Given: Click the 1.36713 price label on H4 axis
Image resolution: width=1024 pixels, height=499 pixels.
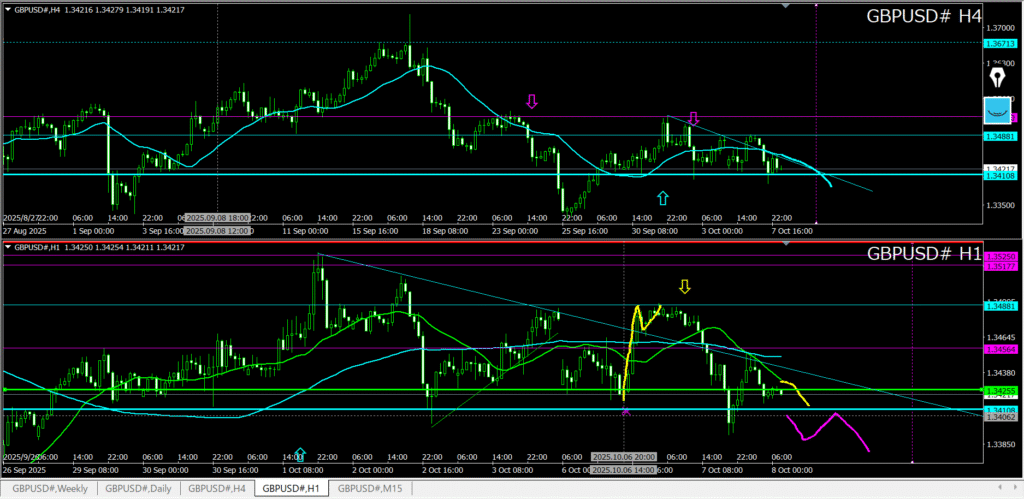Looking at the screenshot, I should click(1000, 44).
